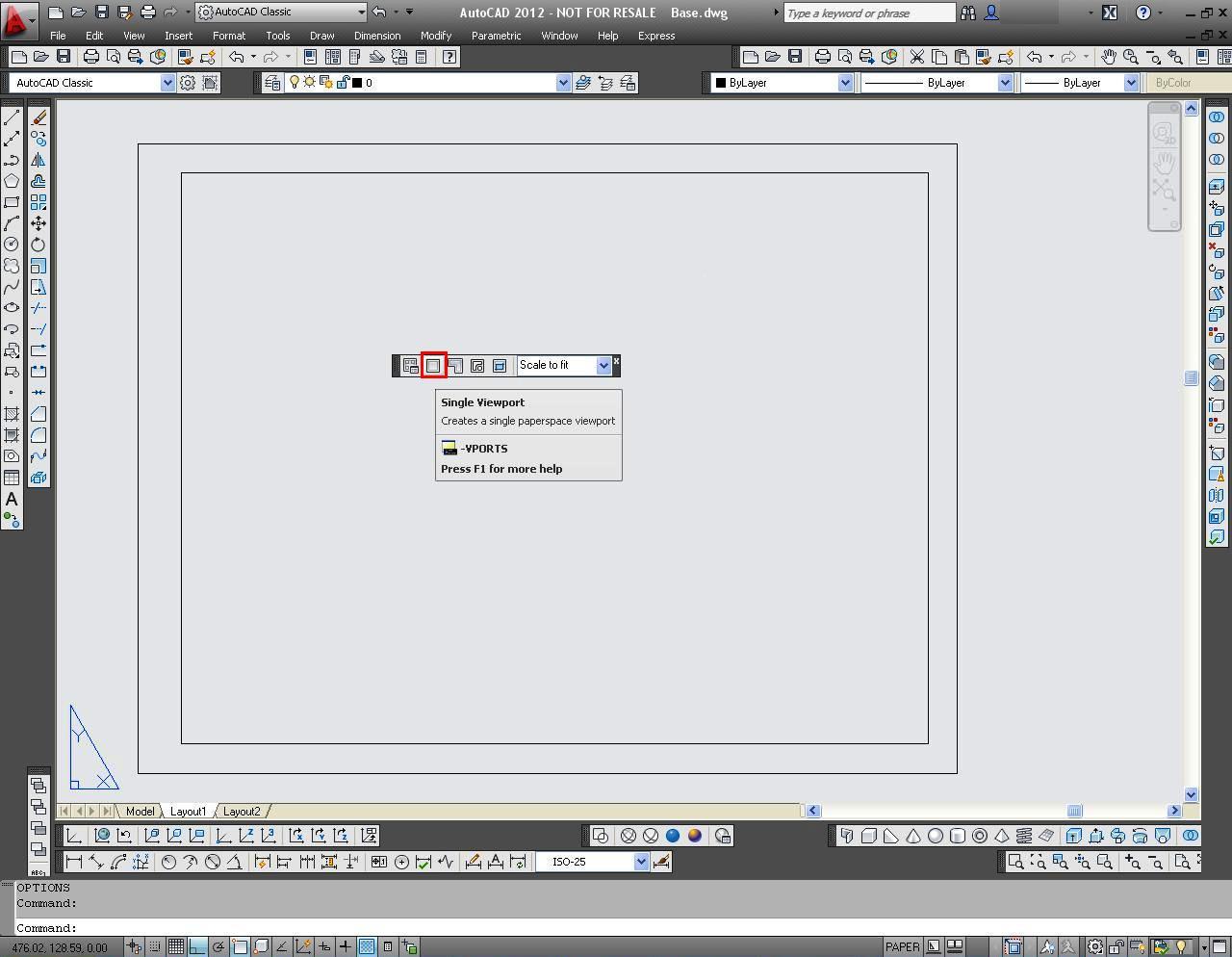Toggle Grid display in the status bar

pyautogui.click(x=175, y=947)
